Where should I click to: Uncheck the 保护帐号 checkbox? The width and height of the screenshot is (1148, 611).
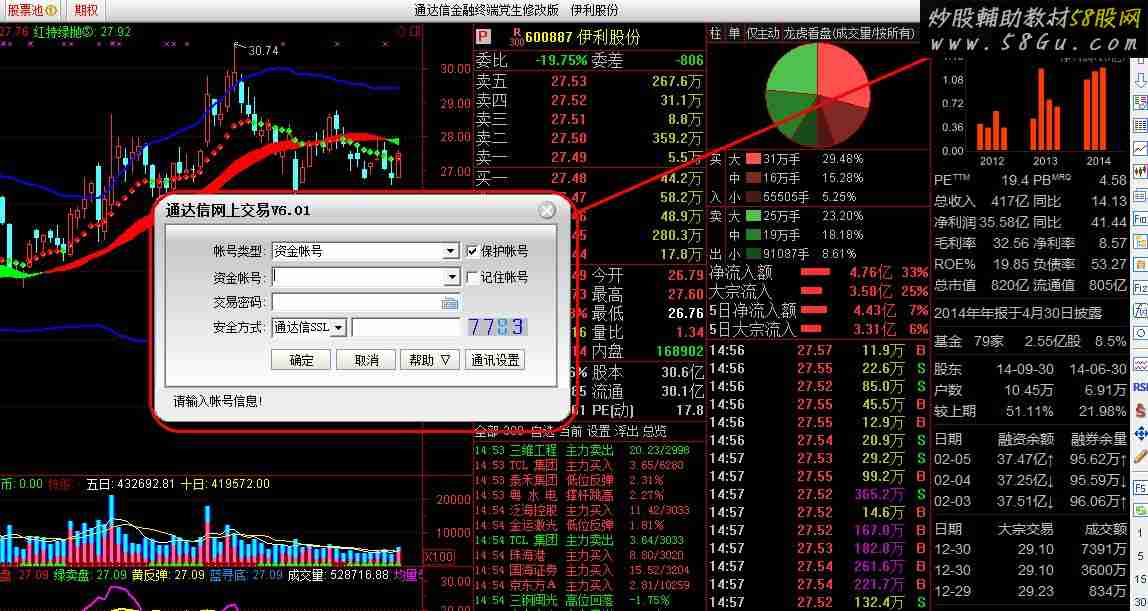(473, 252)
